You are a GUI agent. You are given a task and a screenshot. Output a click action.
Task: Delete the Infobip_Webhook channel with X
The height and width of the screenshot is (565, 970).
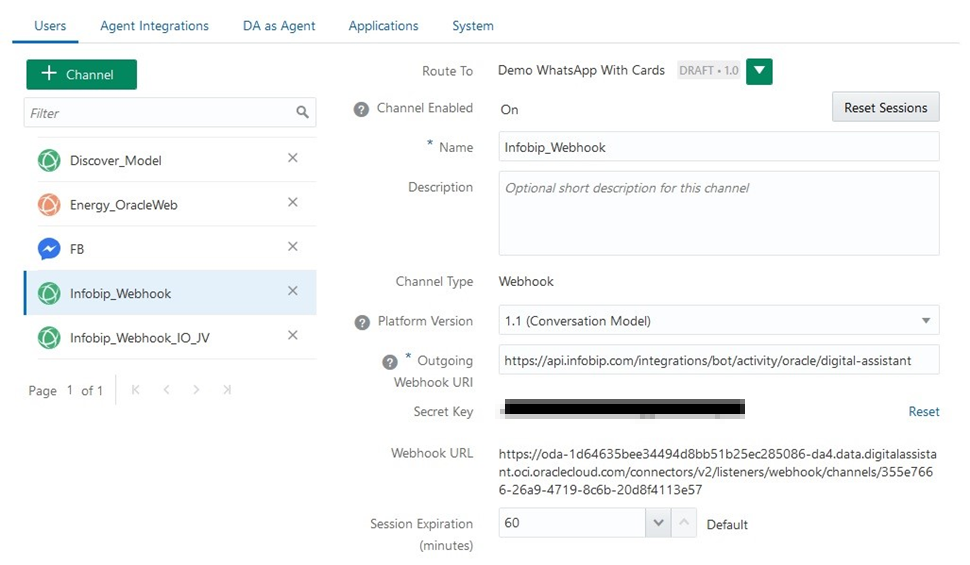pyautogui.click(x=293, y=291)
